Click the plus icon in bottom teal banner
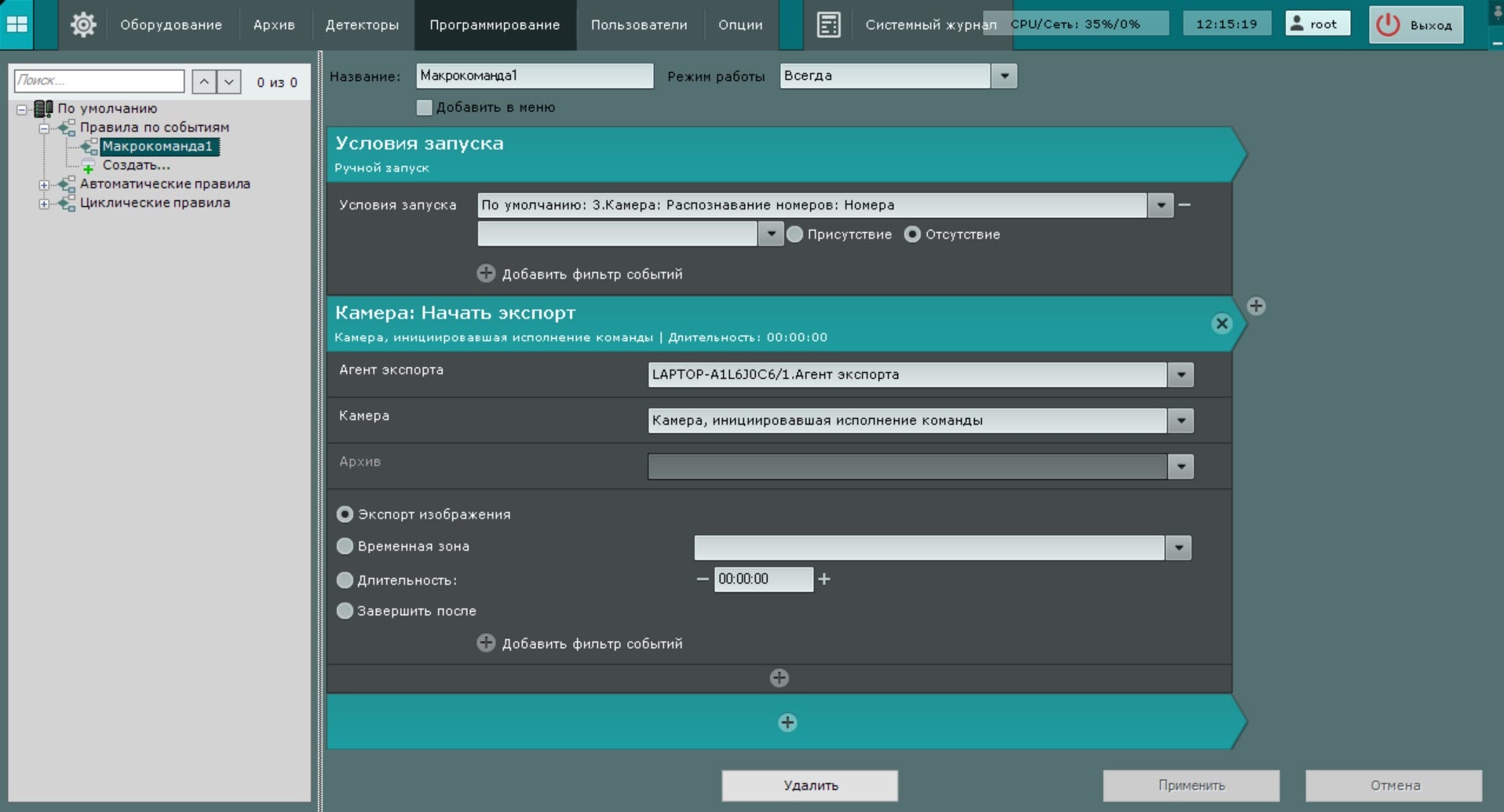Image resolution: width=1504 pixels, height=812 pixels. pyautogui.click(x=787, y=723)
